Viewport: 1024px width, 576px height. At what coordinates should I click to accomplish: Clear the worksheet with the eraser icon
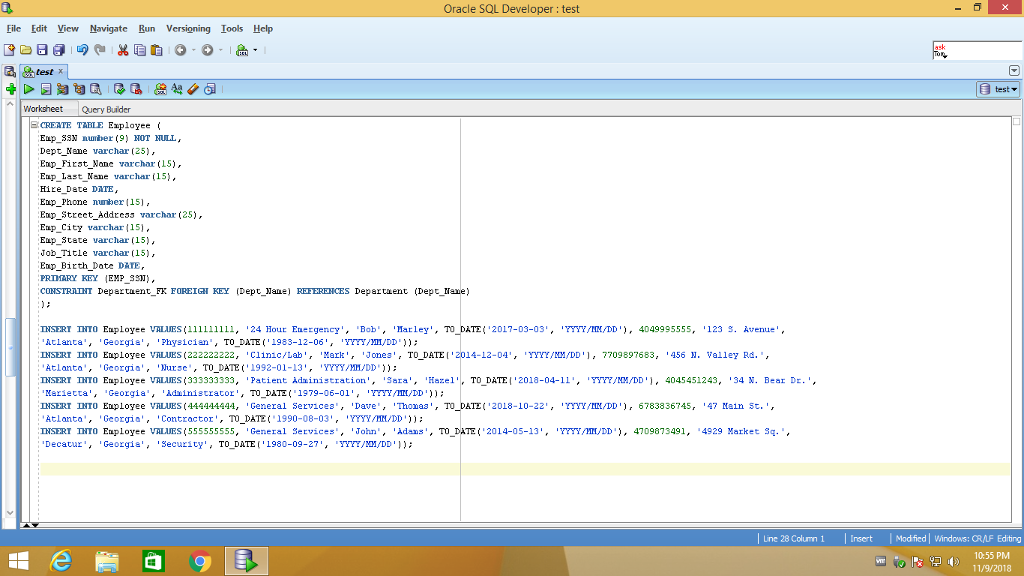click(x=191, y=89)
